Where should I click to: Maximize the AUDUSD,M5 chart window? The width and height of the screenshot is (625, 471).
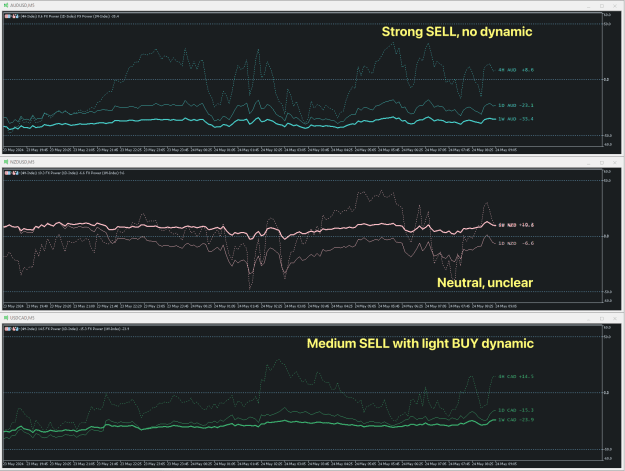[x=602, y=6]
